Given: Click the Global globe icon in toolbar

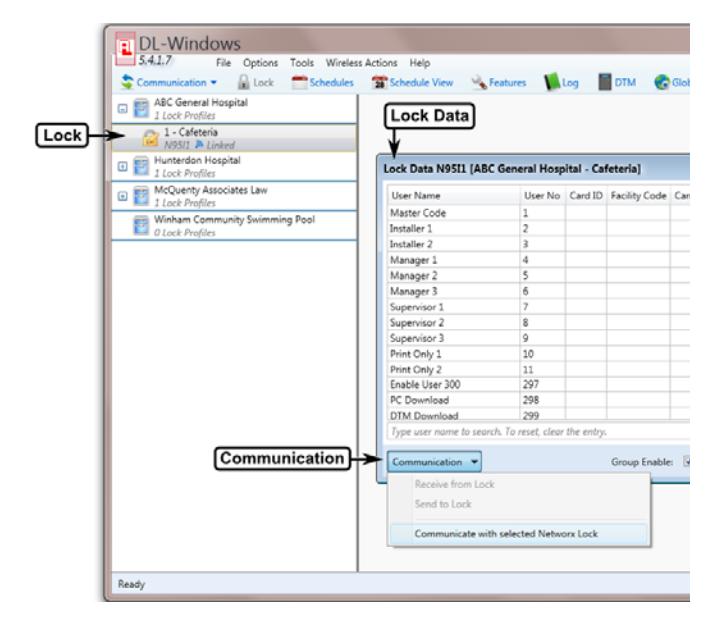Looking at the screenshot, I should [x=661, y=82].
